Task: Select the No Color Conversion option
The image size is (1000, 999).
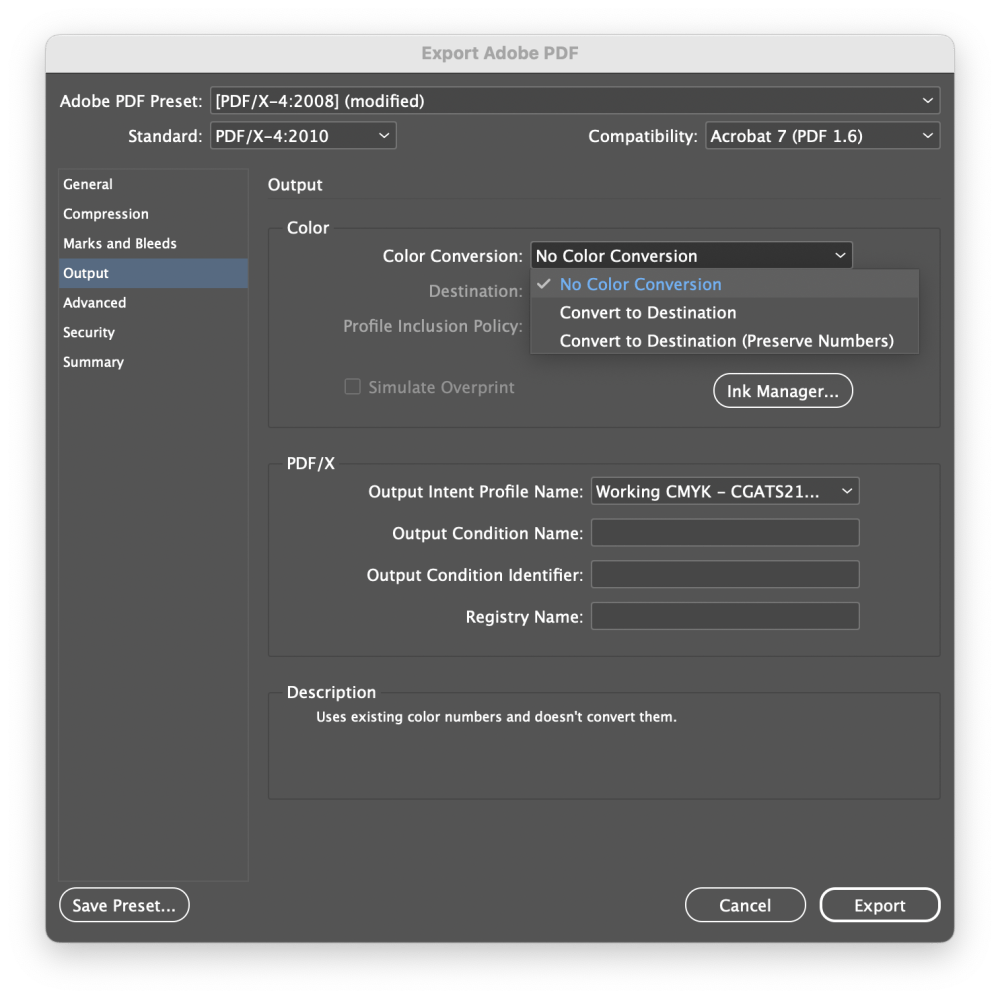Action: point(640,284)
